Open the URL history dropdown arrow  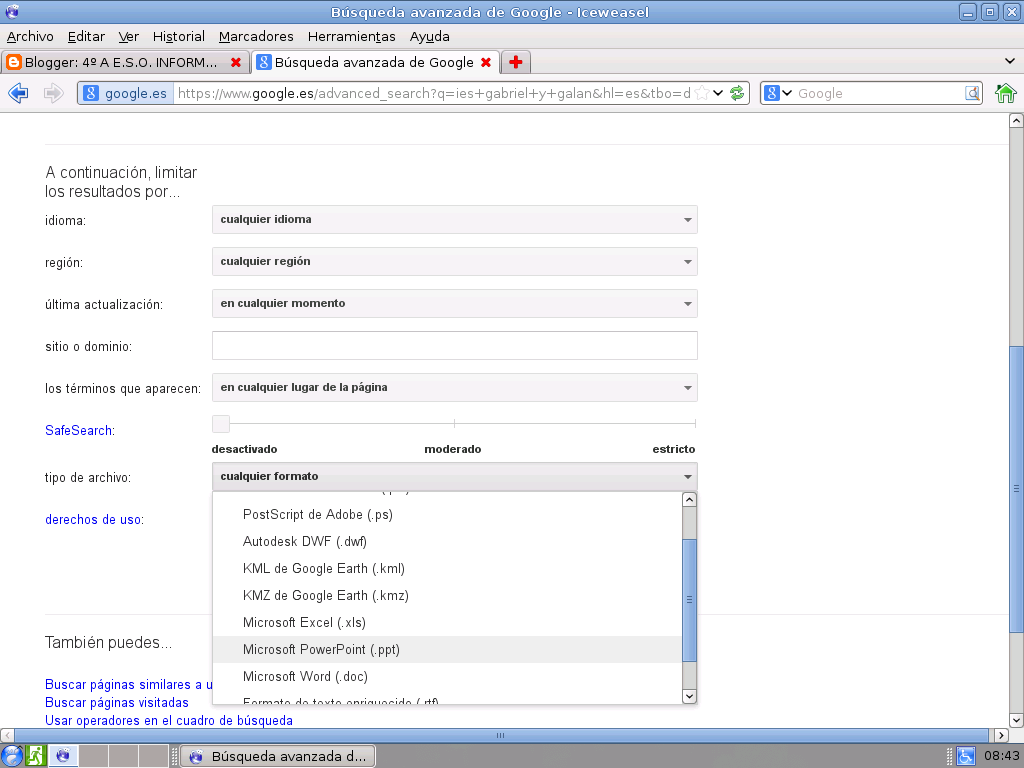718,93
